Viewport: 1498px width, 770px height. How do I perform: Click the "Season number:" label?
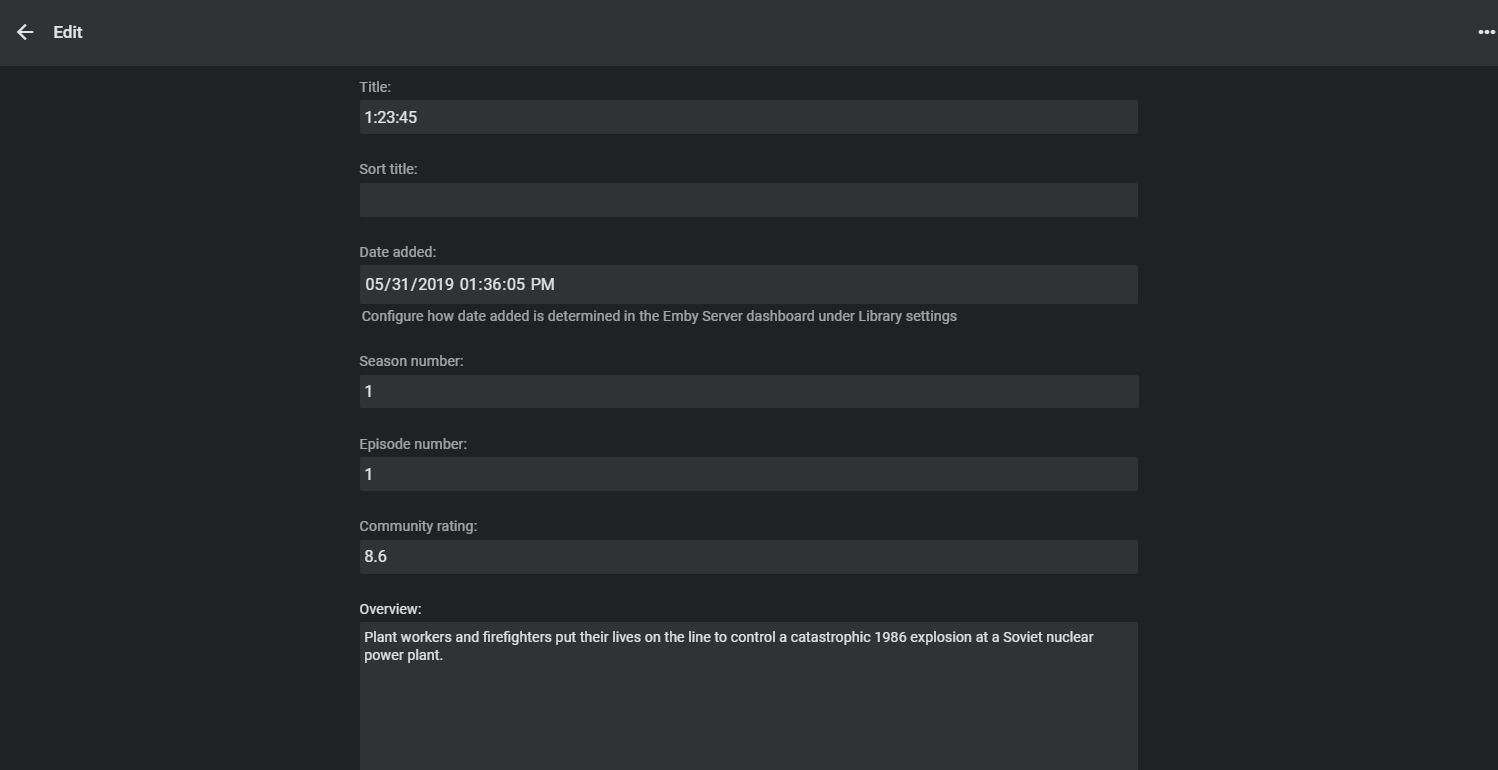[x=411, y=361]
